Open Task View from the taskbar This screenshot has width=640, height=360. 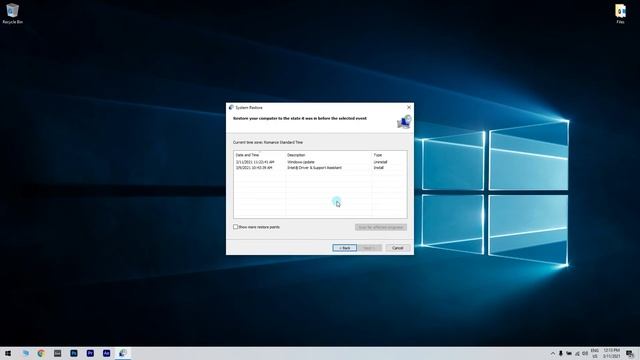tap(25, 353)
